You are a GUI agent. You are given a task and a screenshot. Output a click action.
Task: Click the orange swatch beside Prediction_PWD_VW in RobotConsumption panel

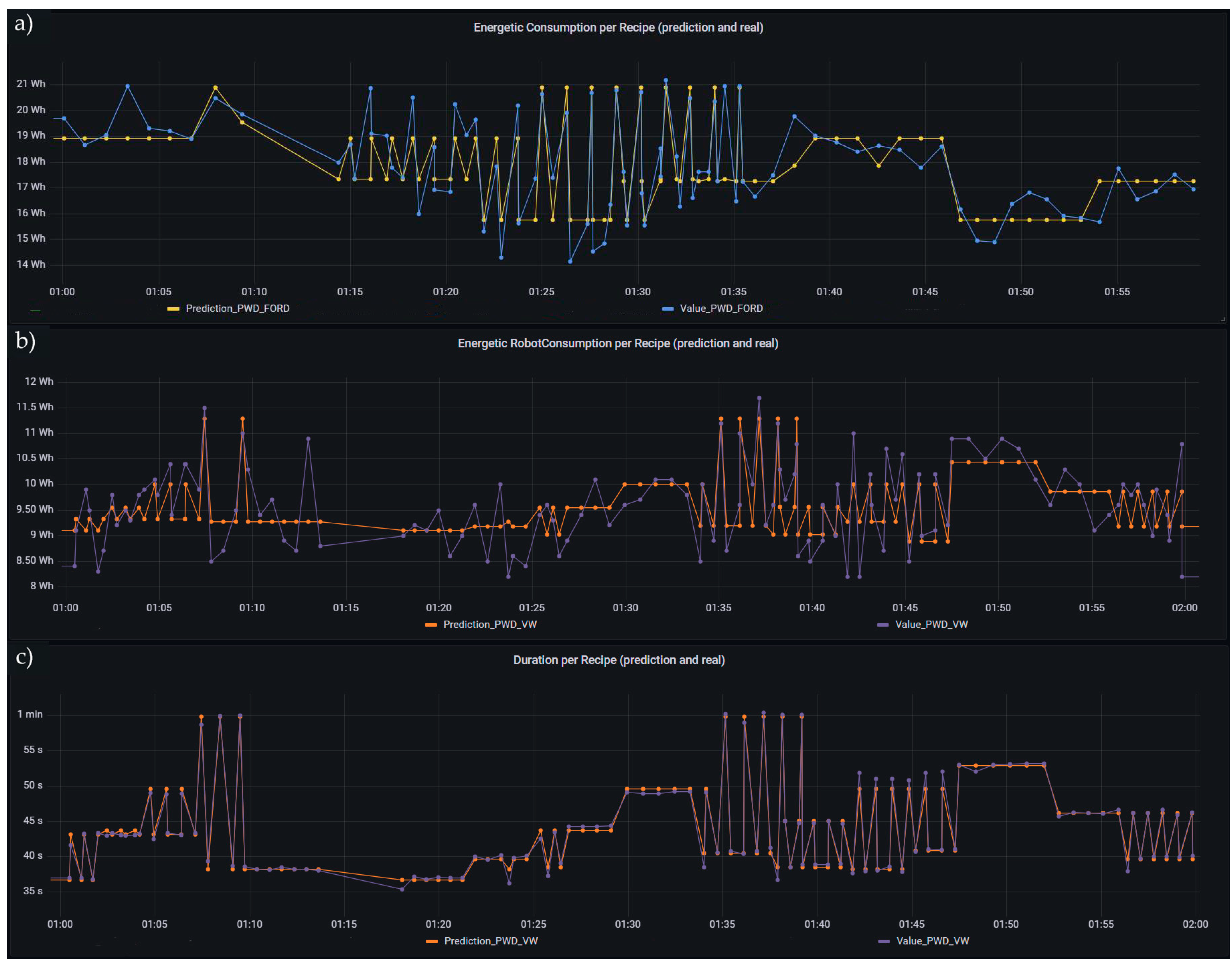(x=430, y=625)
